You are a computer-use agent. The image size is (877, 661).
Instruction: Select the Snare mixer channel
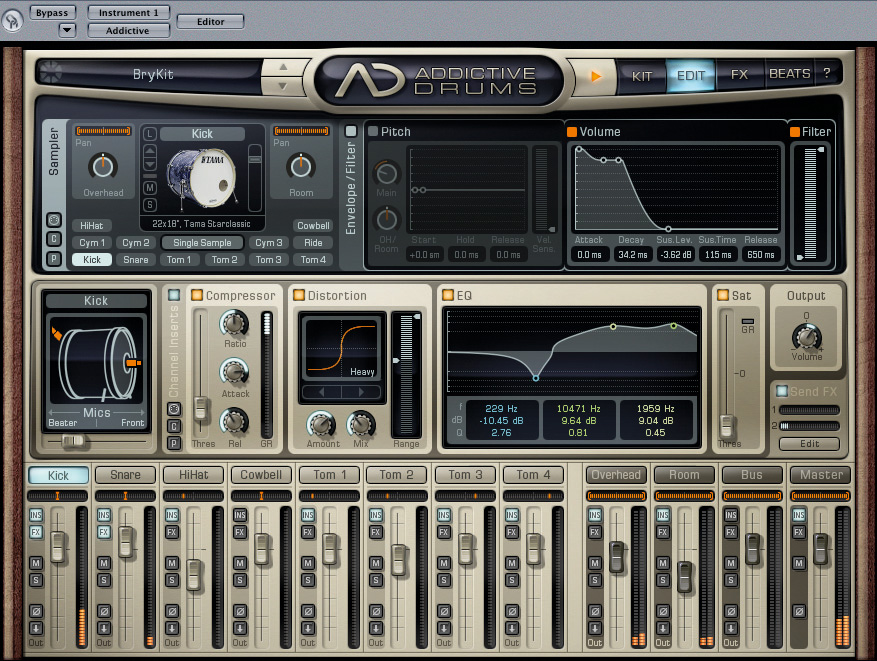(x=125, y=475)
